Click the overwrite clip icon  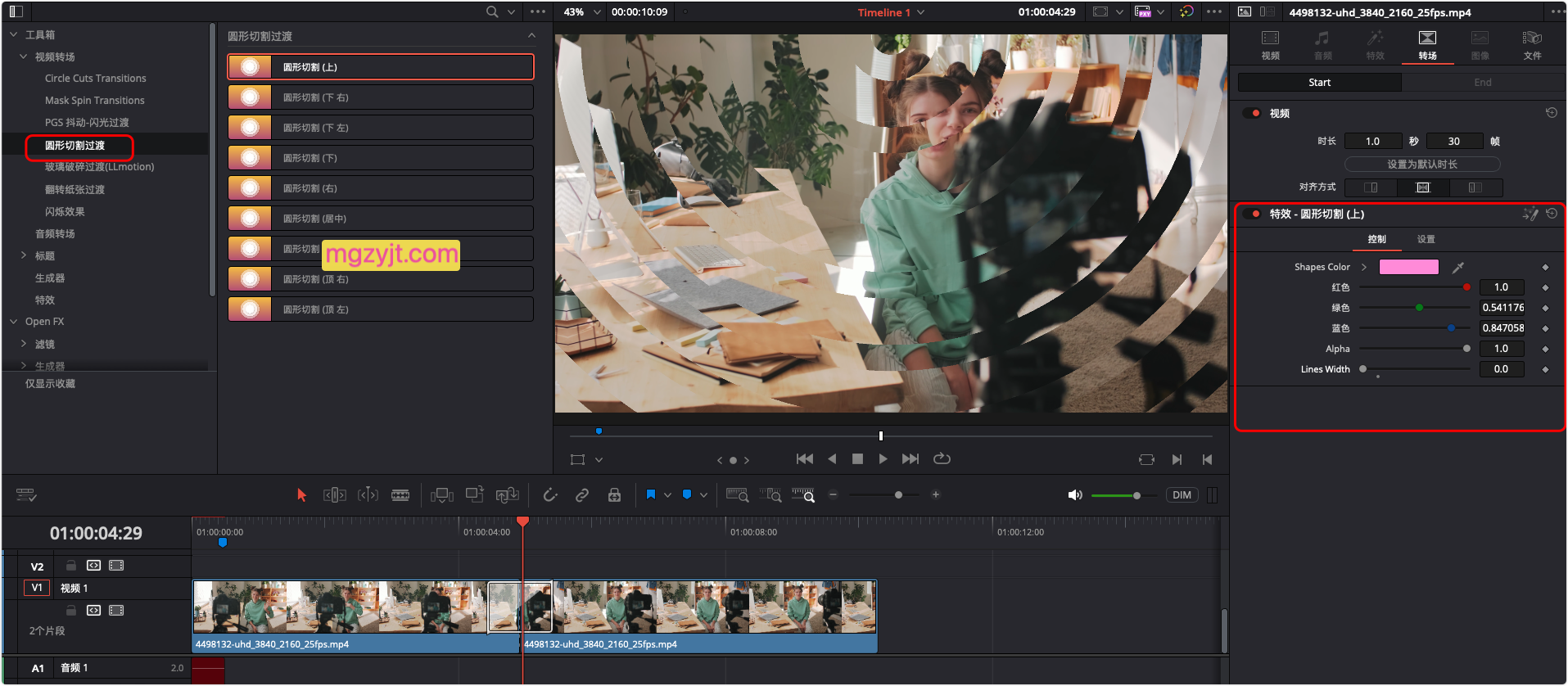(475, 495)
